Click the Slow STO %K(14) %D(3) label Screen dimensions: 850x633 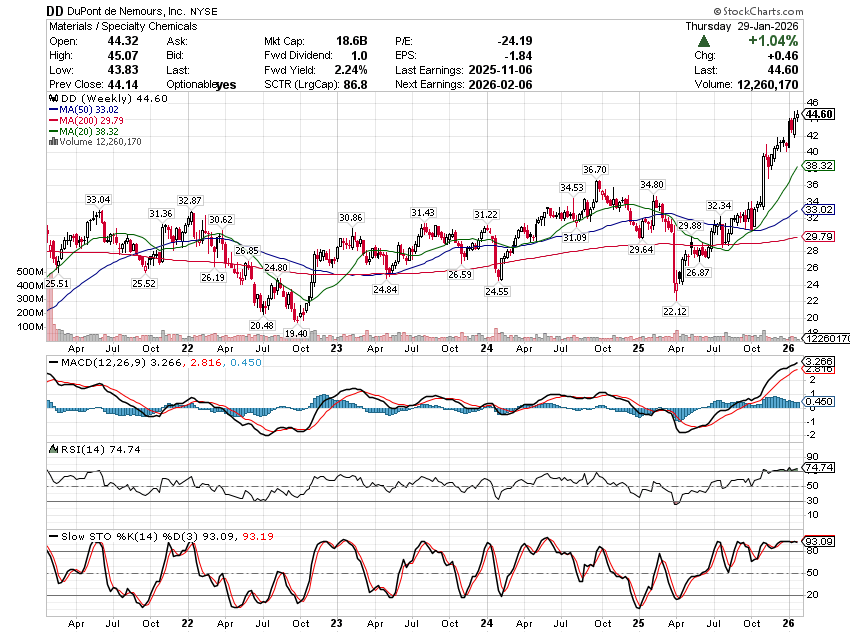click(x=116, y=537)
